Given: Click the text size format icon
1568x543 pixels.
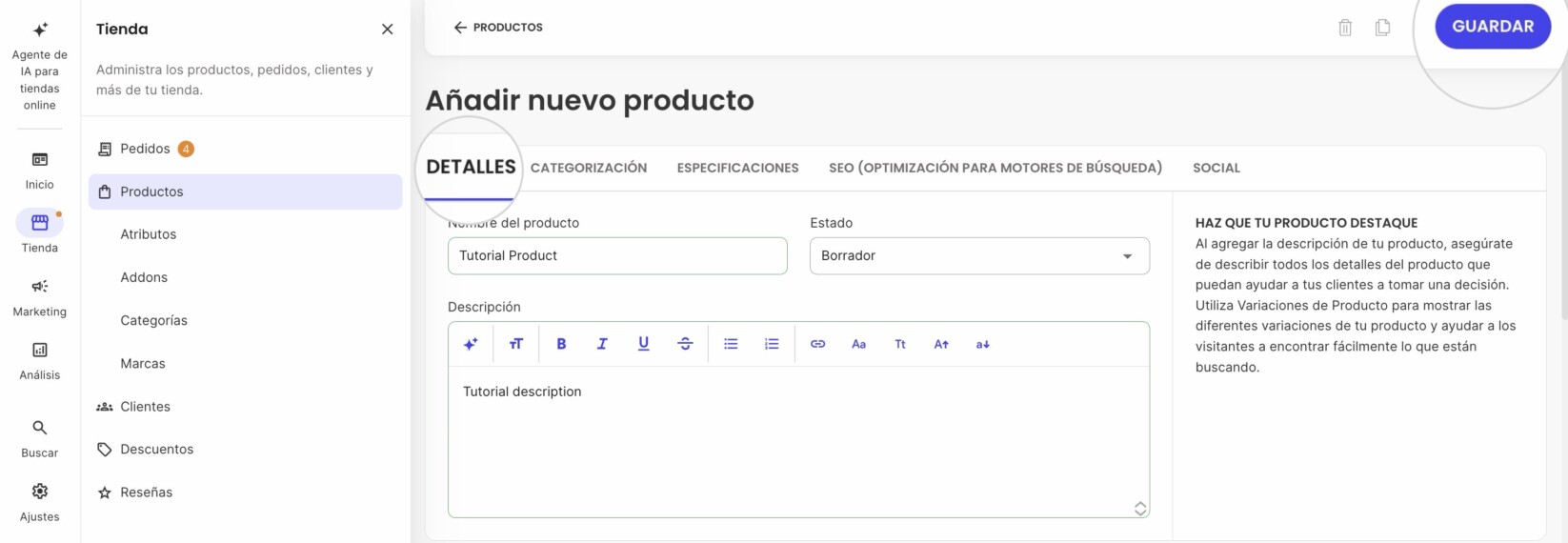Looking at the screenshot, I should click(516, 344).
